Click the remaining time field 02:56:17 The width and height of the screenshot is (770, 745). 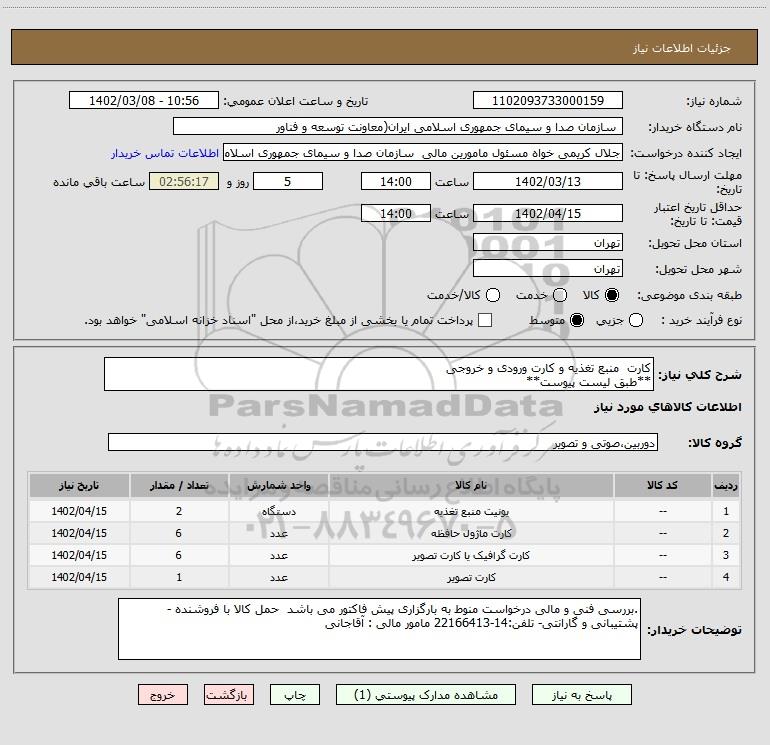(184, 181)
